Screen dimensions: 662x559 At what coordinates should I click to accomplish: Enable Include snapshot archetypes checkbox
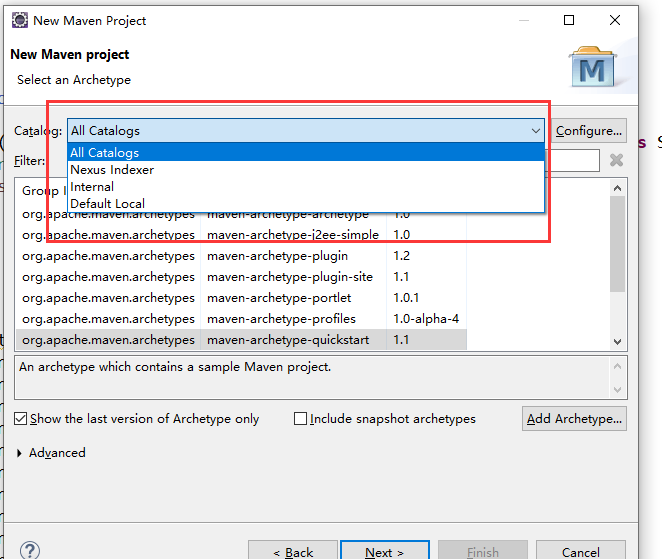[x=300, y=419]
